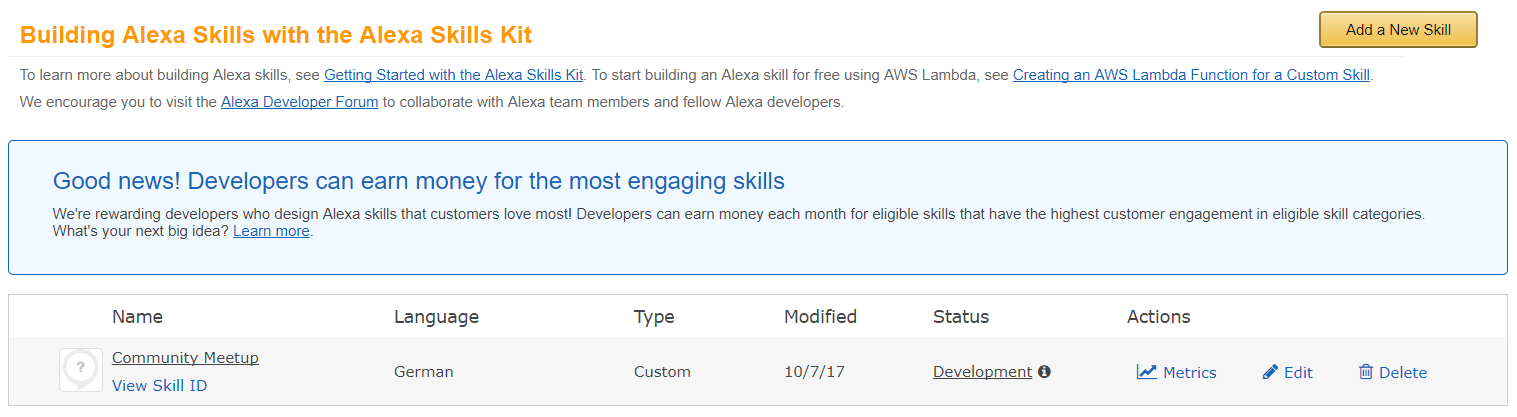This screenshot has height=417, width=1517.
Task: Click the Type column header
Action: tap(654, 317)
